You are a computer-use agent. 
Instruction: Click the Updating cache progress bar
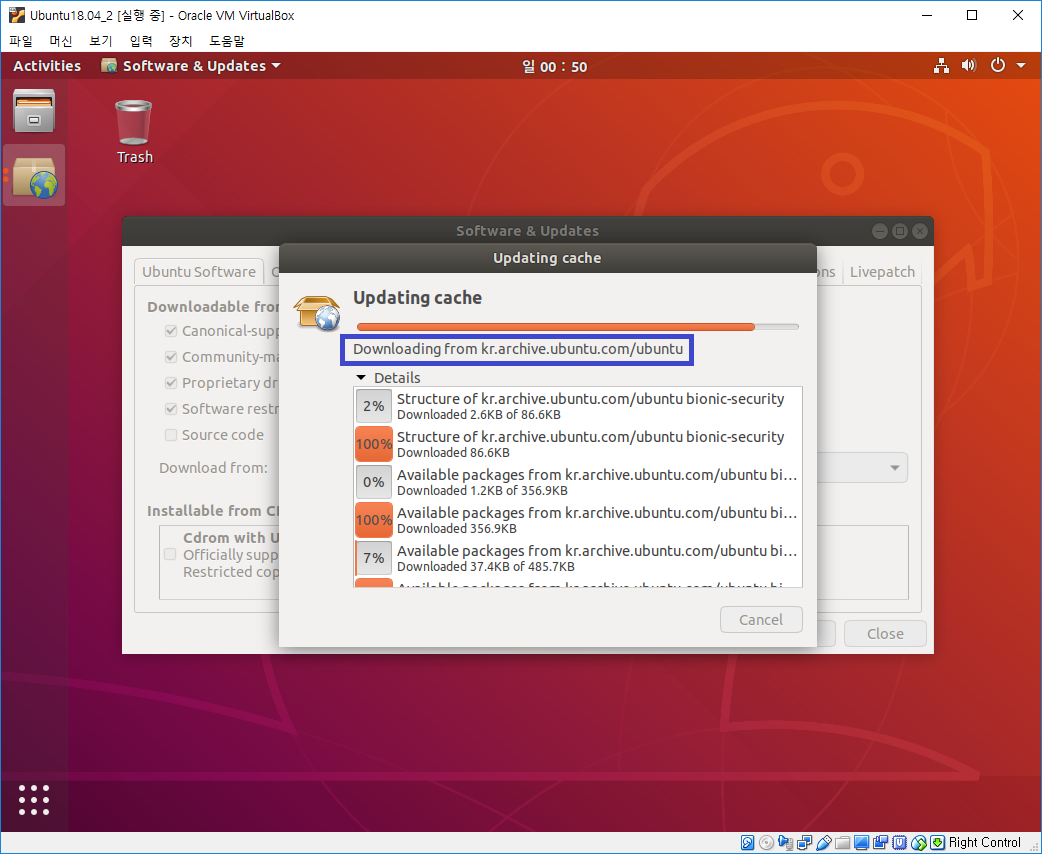pyautogui.click(x=577, y=326)
